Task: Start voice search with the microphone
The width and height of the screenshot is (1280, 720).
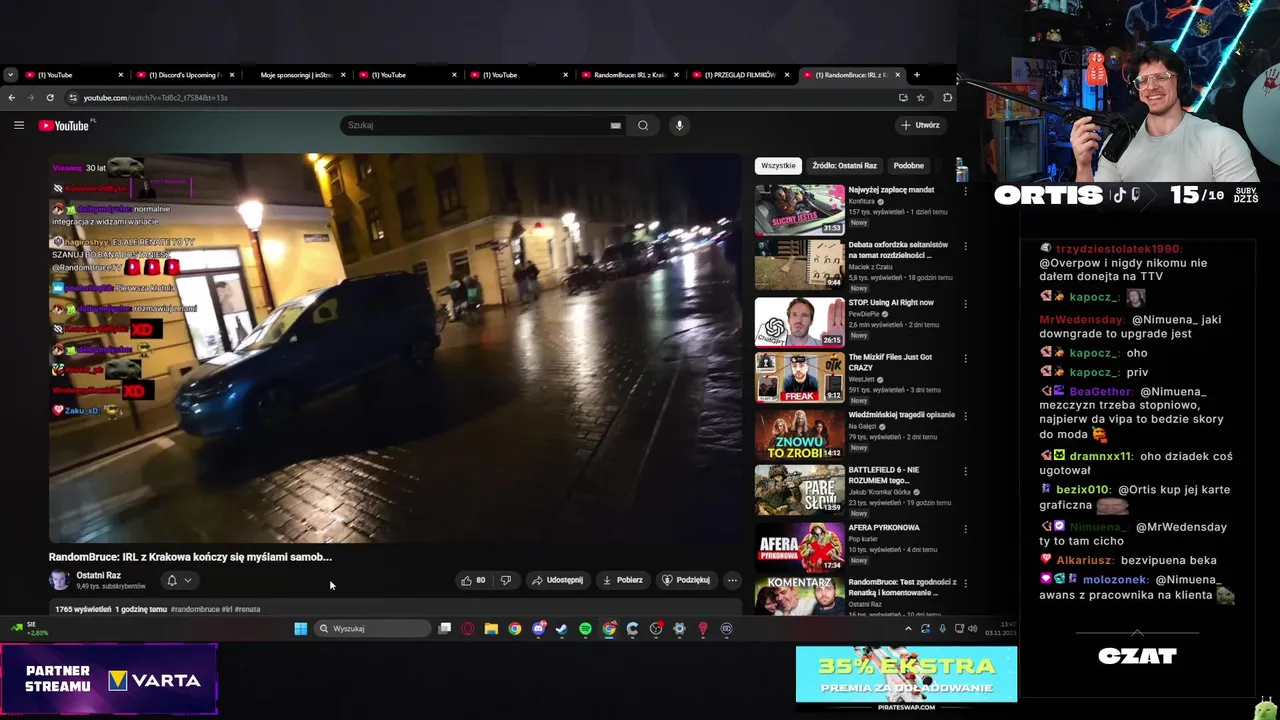Action: pyautogui.click(x=679, y=125)
